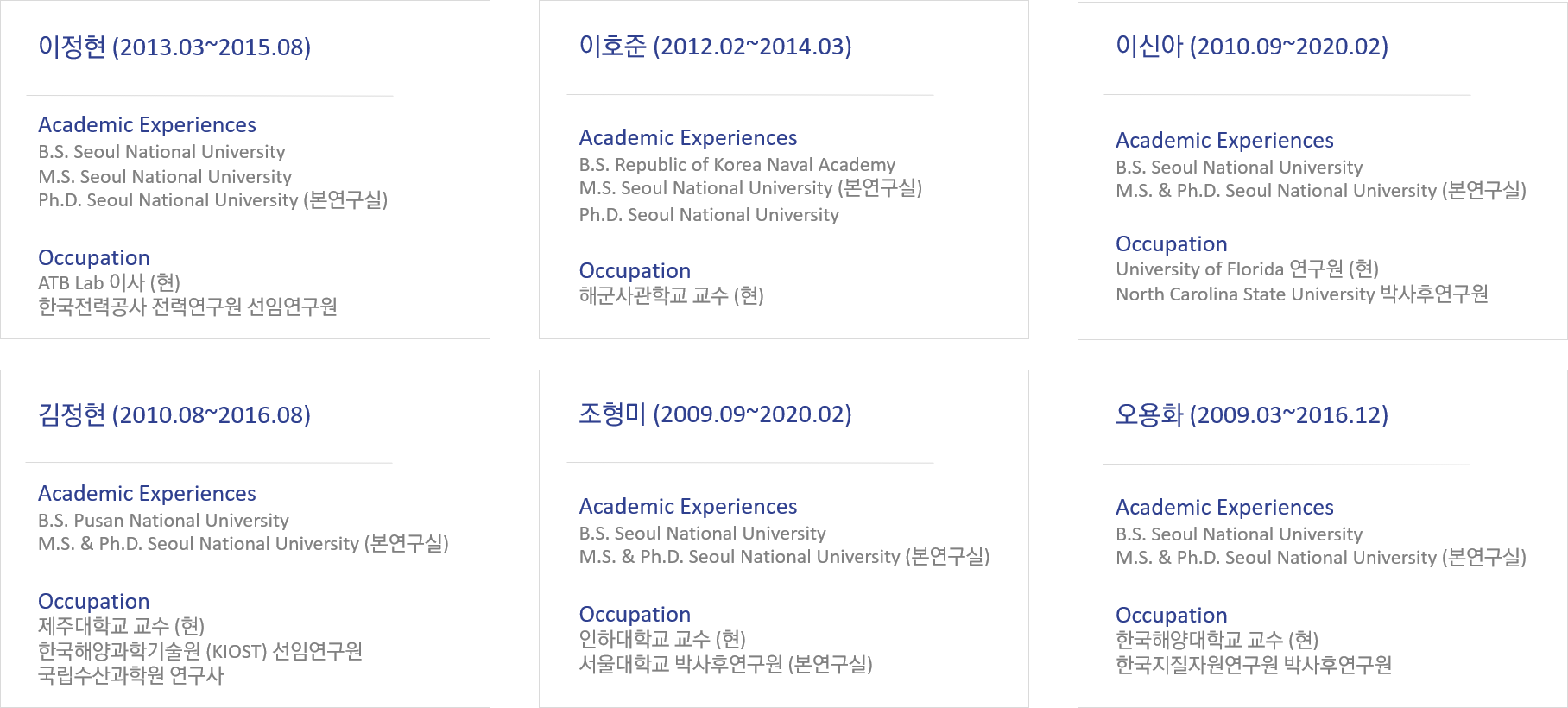The height and width of the screenshot is (708, 1568).
Task: Select B.S. Republic of Korea Naval Academy
Action: pyautogui.click(x=737, y=164)
